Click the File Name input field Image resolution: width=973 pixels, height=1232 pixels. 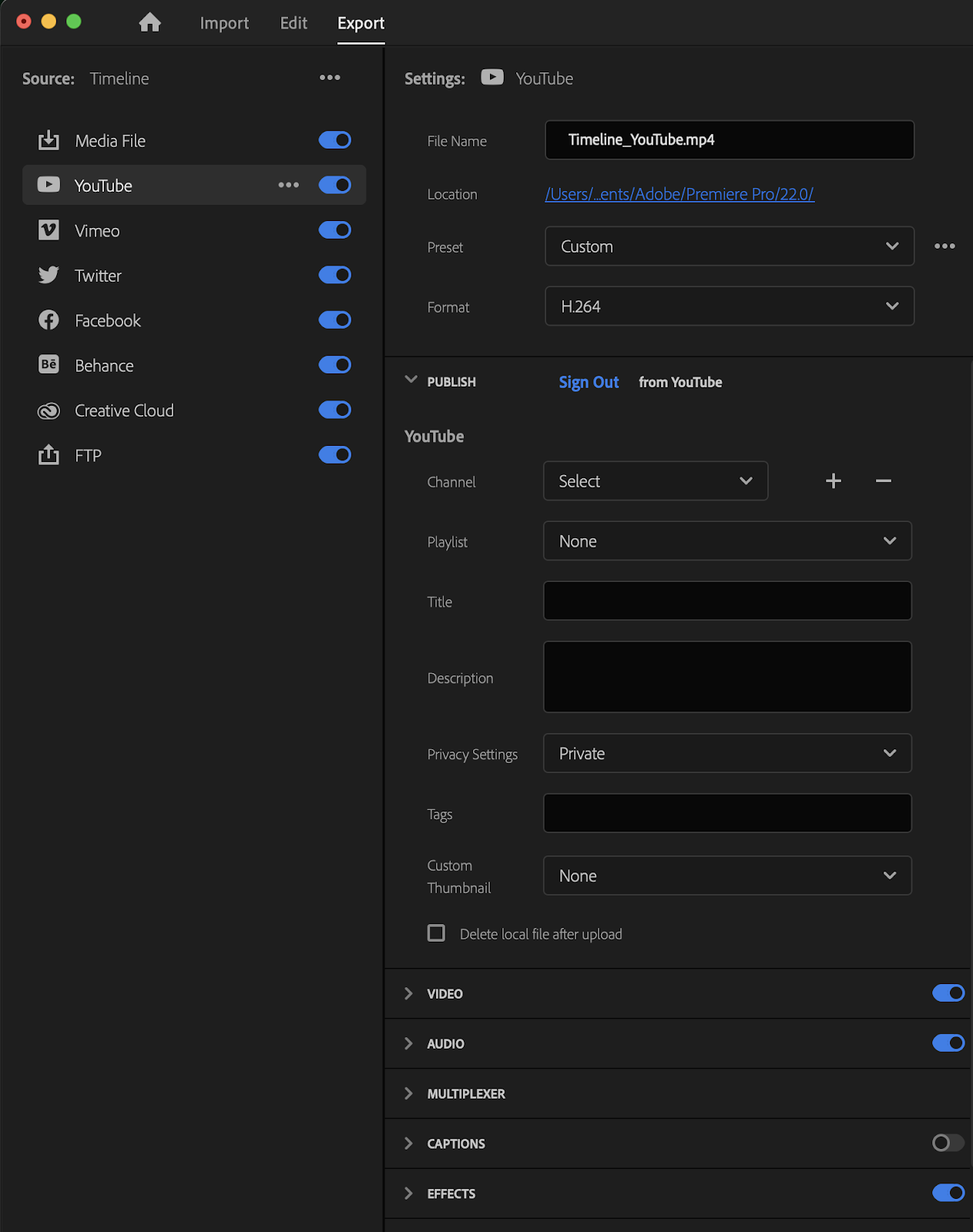730,139
